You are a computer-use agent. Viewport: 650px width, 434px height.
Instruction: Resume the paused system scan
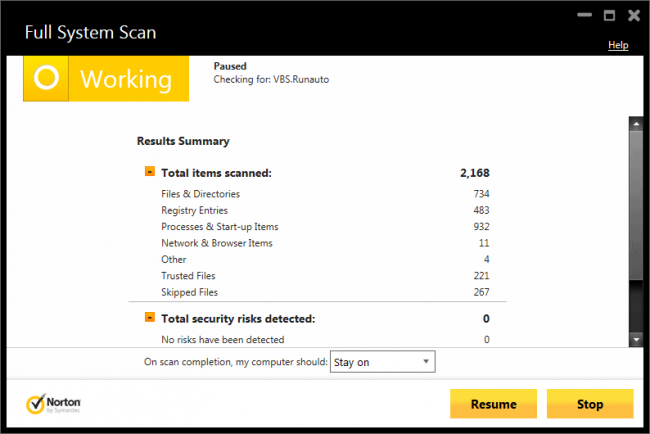click(x=493, y=404)
